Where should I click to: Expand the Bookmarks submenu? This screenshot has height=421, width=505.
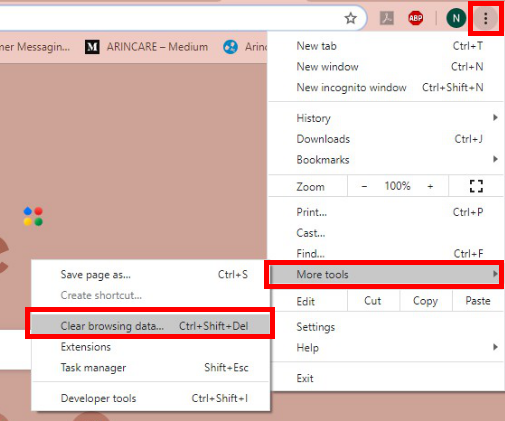[386, 160]
